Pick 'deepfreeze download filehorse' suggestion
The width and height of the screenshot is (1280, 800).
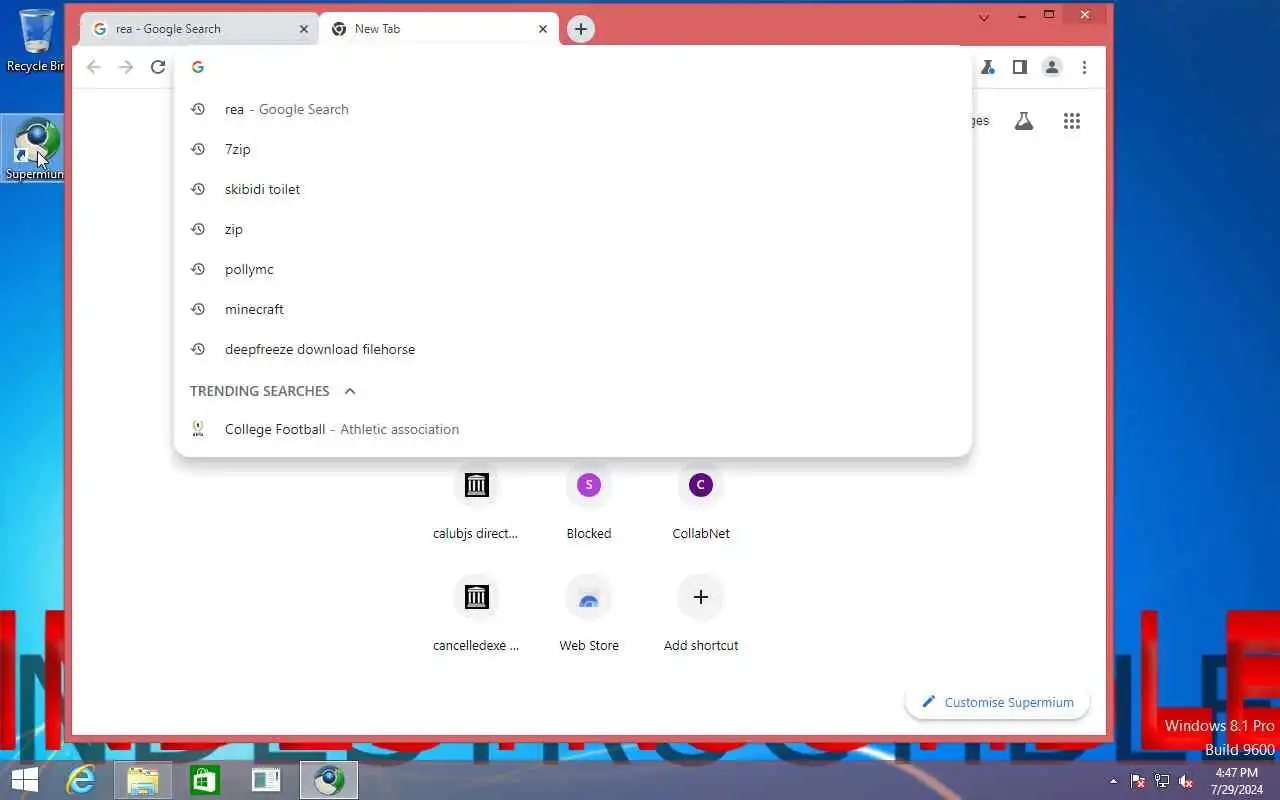point(573,349)
